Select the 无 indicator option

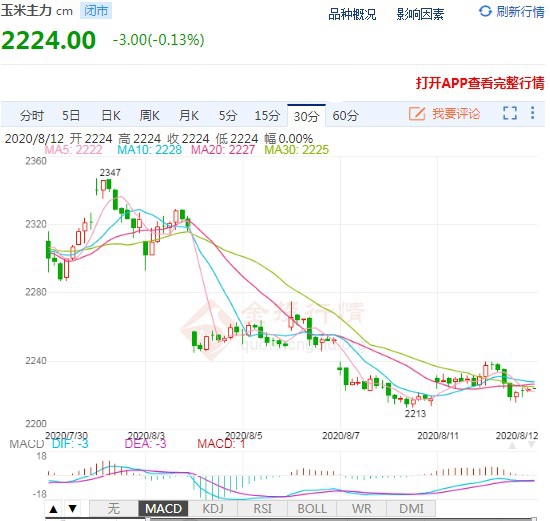click(114, 509)
